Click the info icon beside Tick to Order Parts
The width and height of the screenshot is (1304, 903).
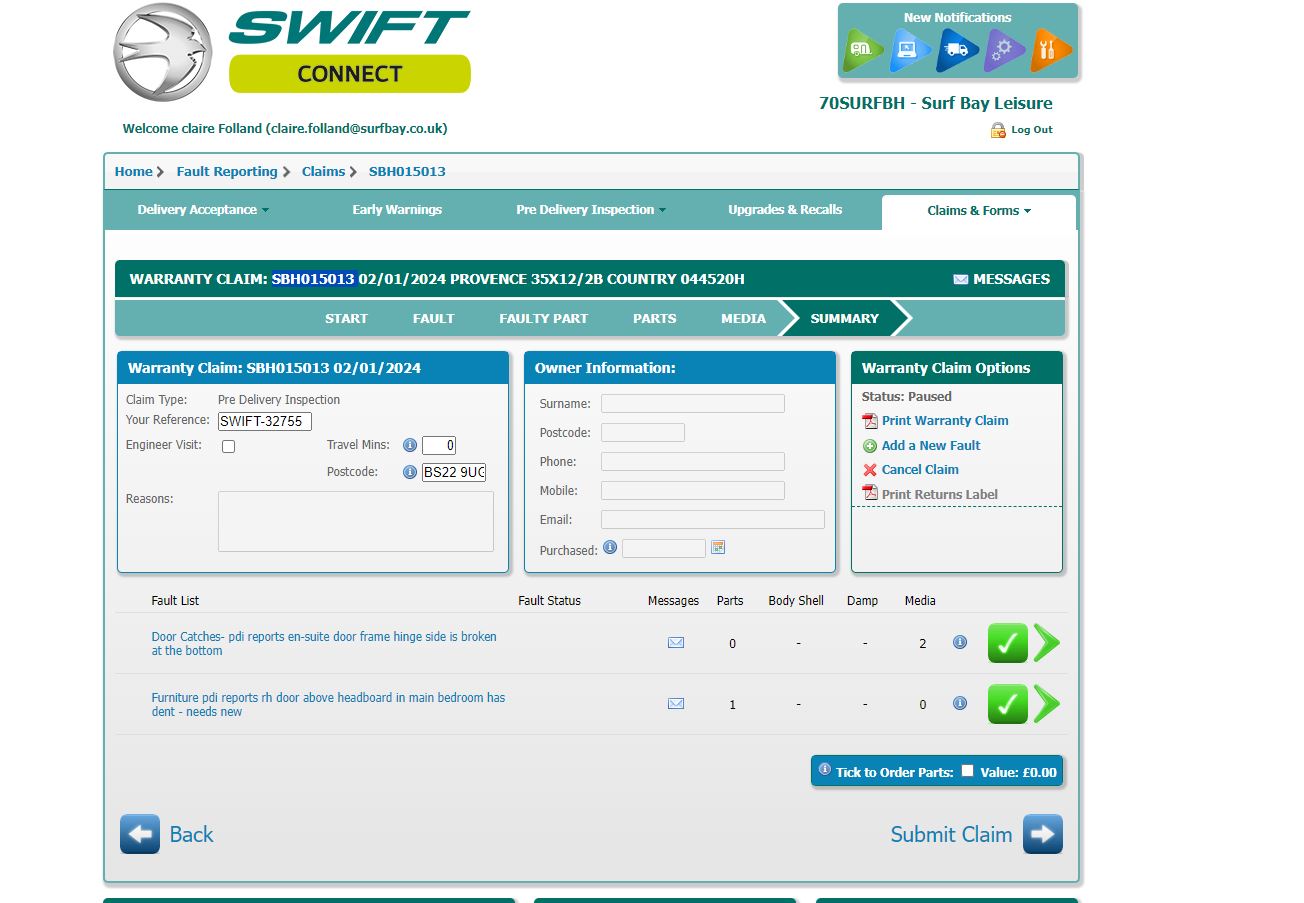[x=825, y=770]
